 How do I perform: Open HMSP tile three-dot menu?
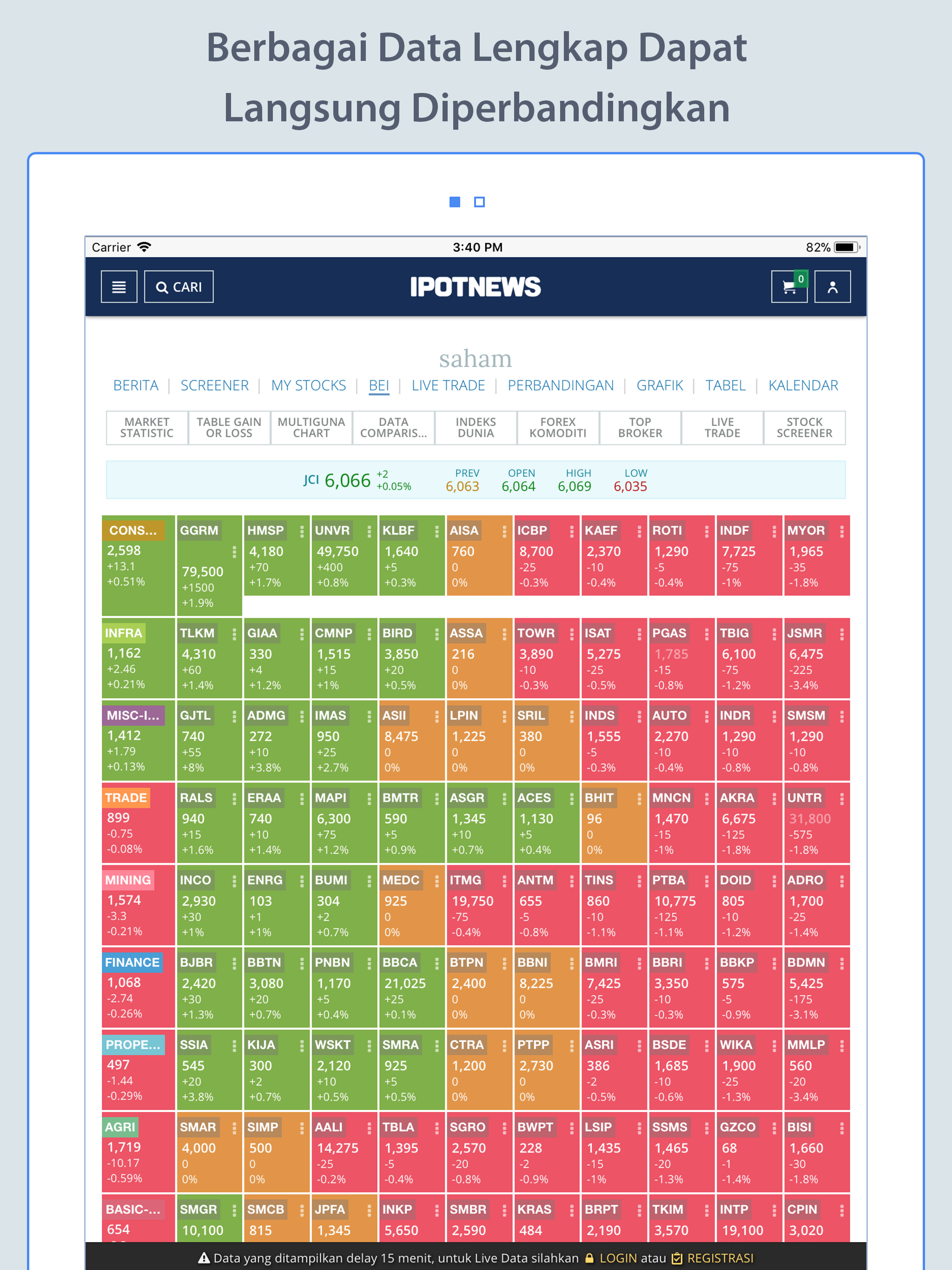pos(301,532)
